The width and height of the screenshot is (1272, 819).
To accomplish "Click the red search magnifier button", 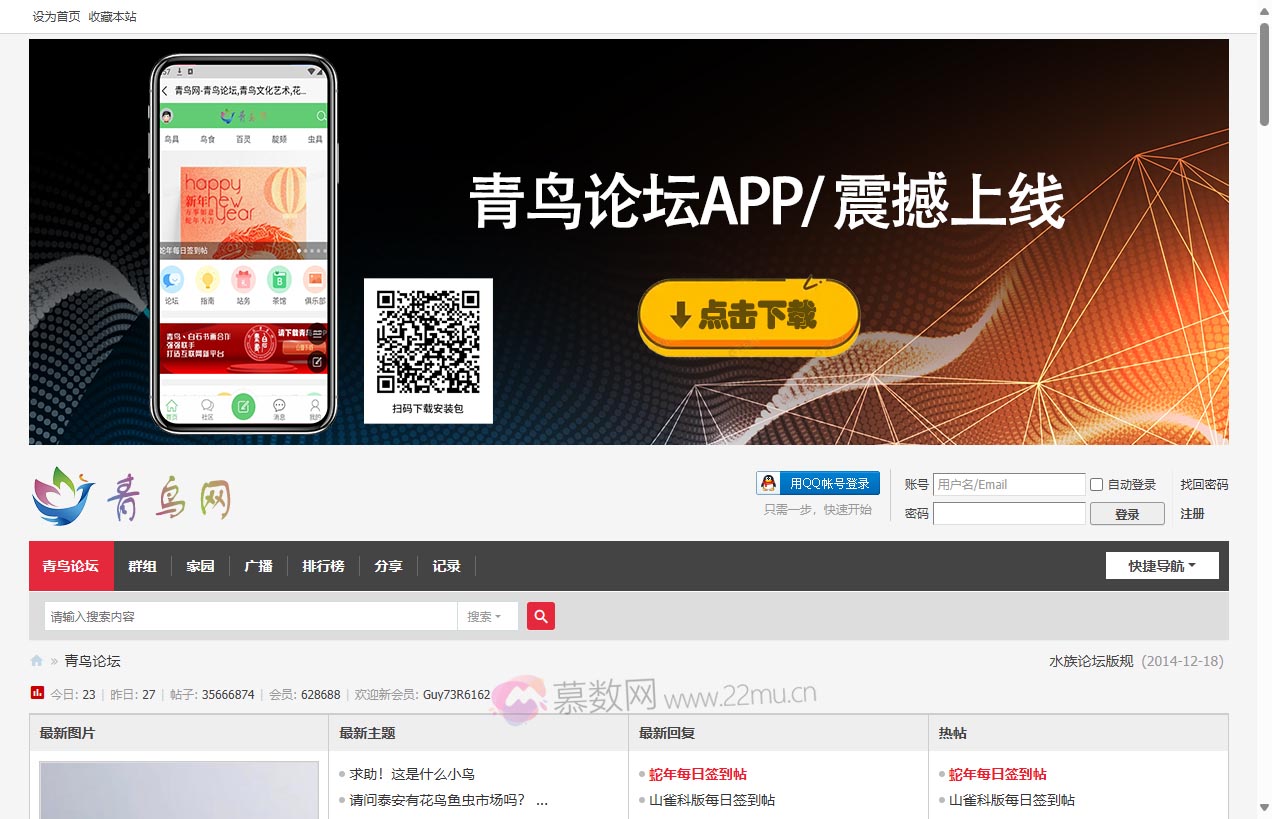I will click(541, 616).
